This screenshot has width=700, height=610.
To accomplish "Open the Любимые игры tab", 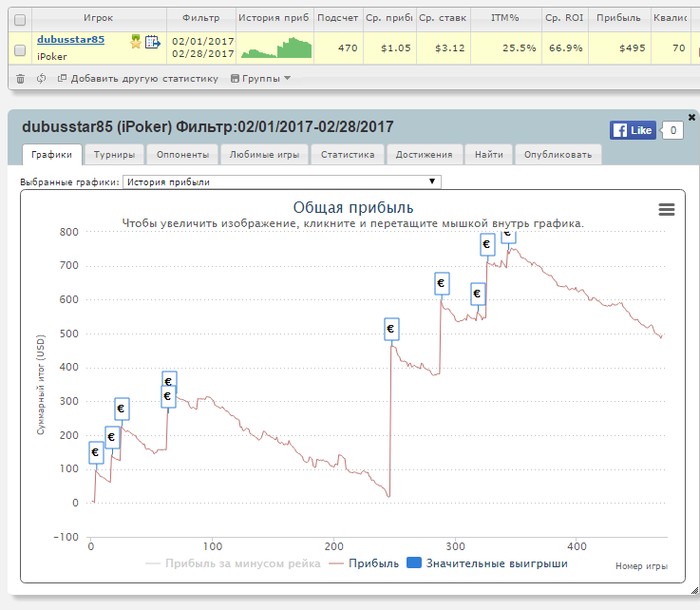I will (264, 155).
